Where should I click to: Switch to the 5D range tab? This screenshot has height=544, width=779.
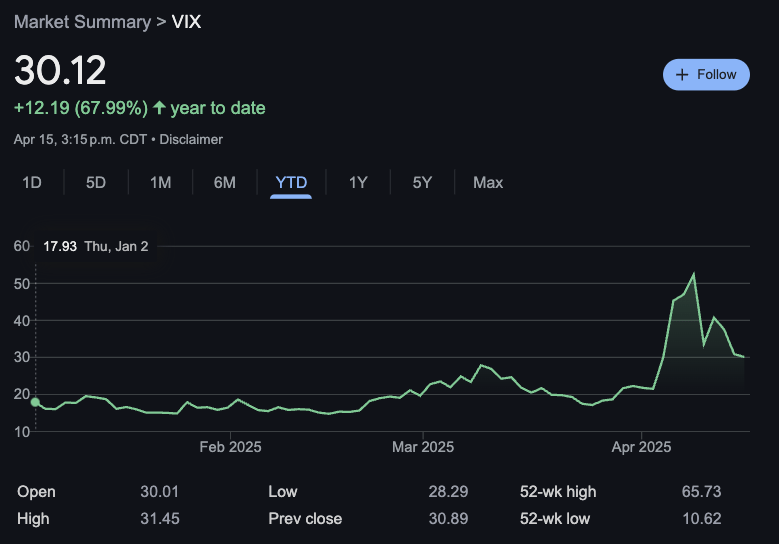point(96,182)
